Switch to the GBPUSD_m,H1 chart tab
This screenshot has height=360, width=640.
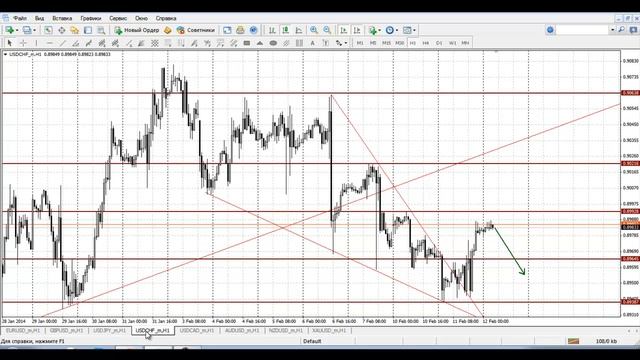(x=67, y=331)
